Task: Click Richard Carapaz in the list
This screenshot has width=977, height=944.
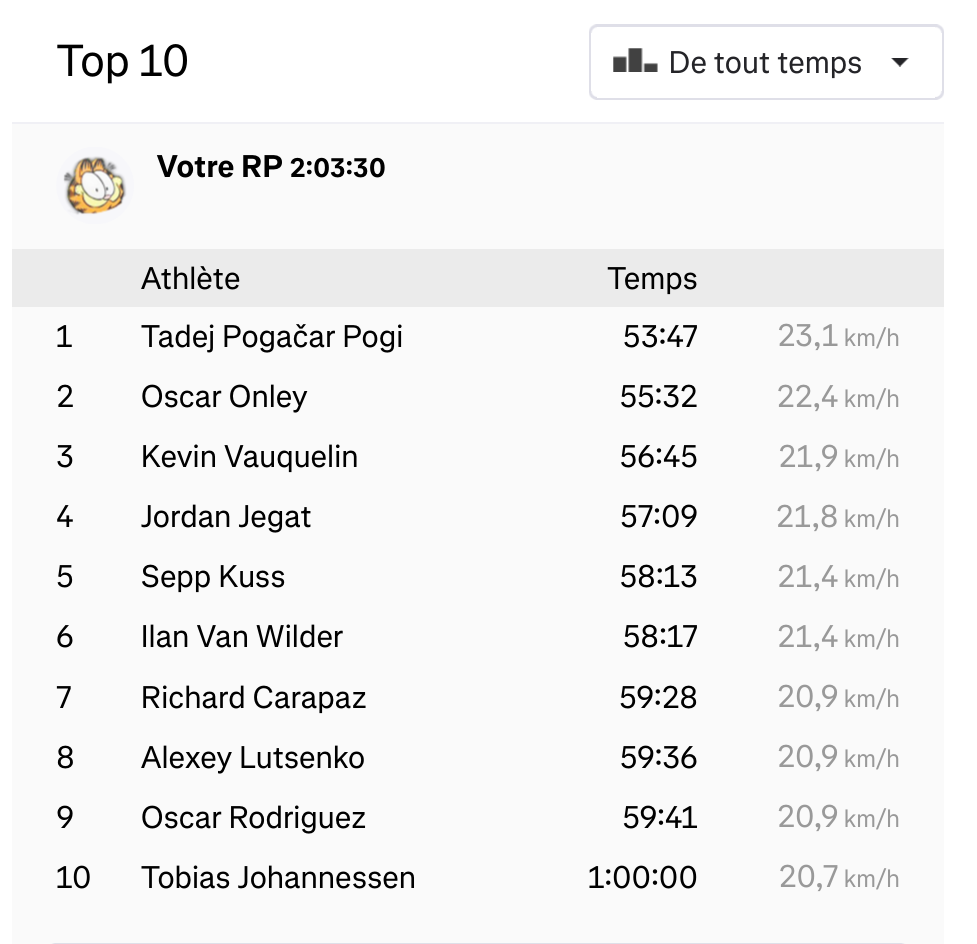Action: (x=254, y=698)
